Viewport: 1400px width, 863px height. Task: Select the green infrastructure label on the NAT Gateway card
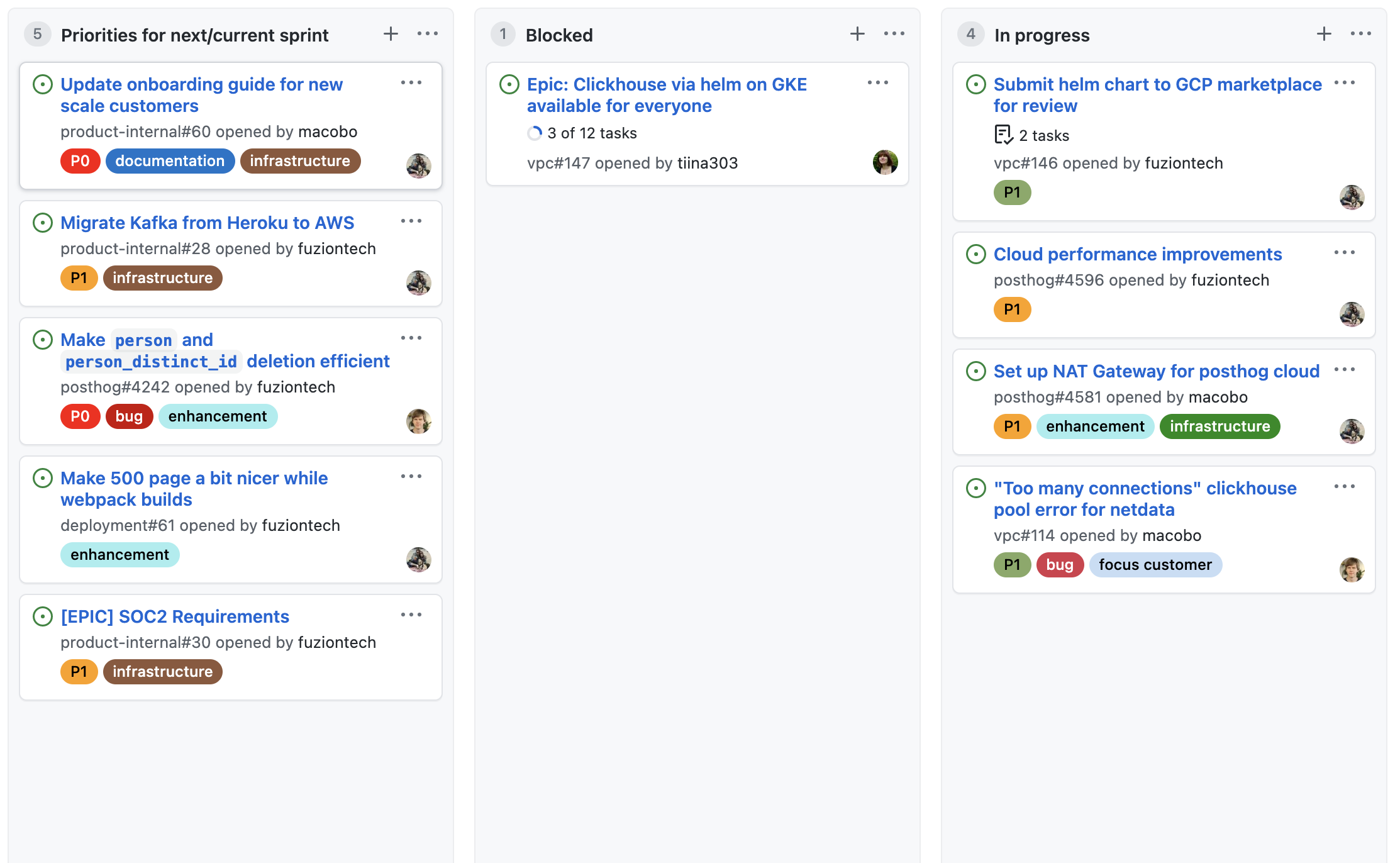click(1219, 426)
